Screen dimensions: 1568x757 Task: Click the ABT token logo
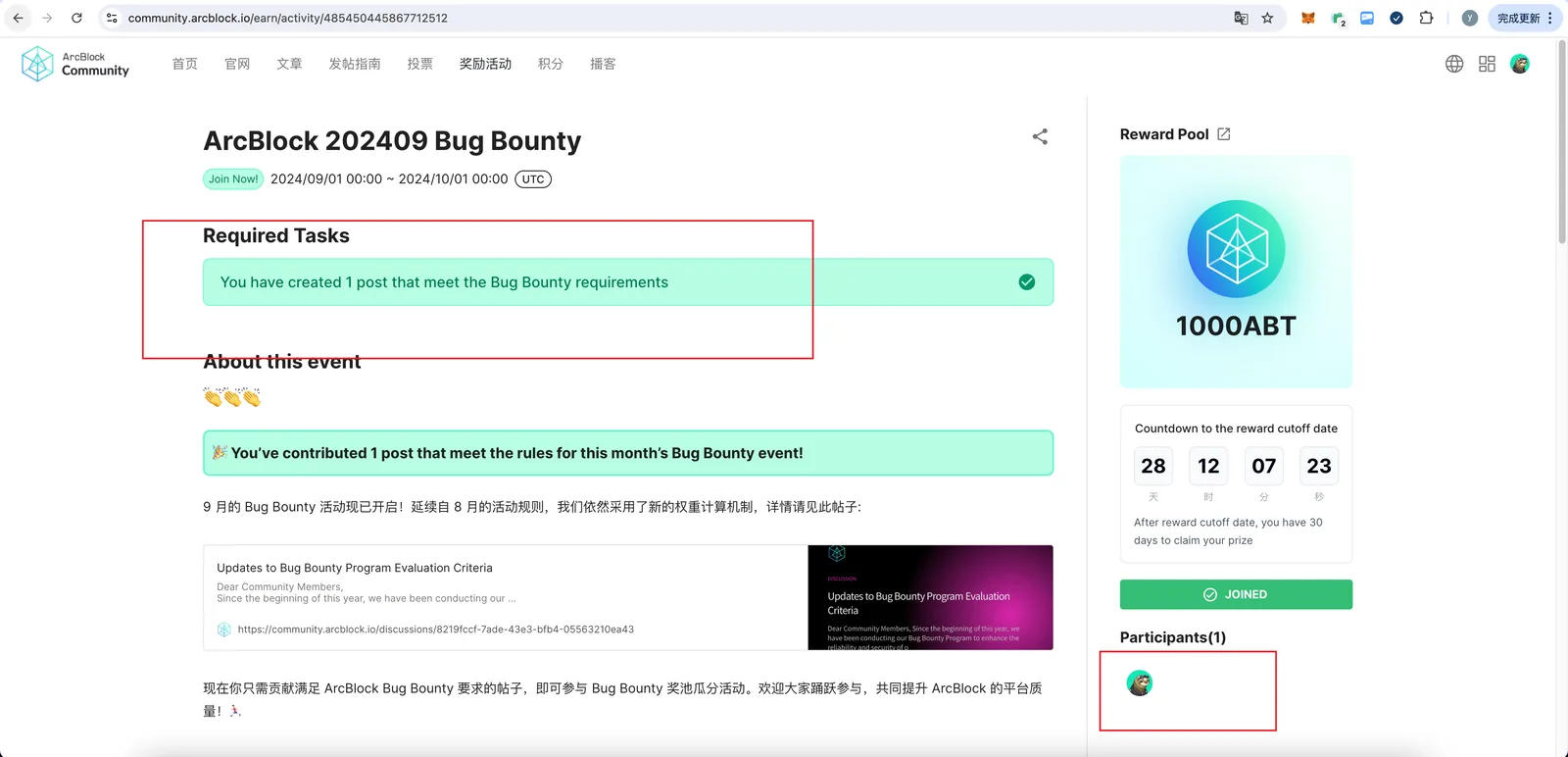coord(1236,249)
